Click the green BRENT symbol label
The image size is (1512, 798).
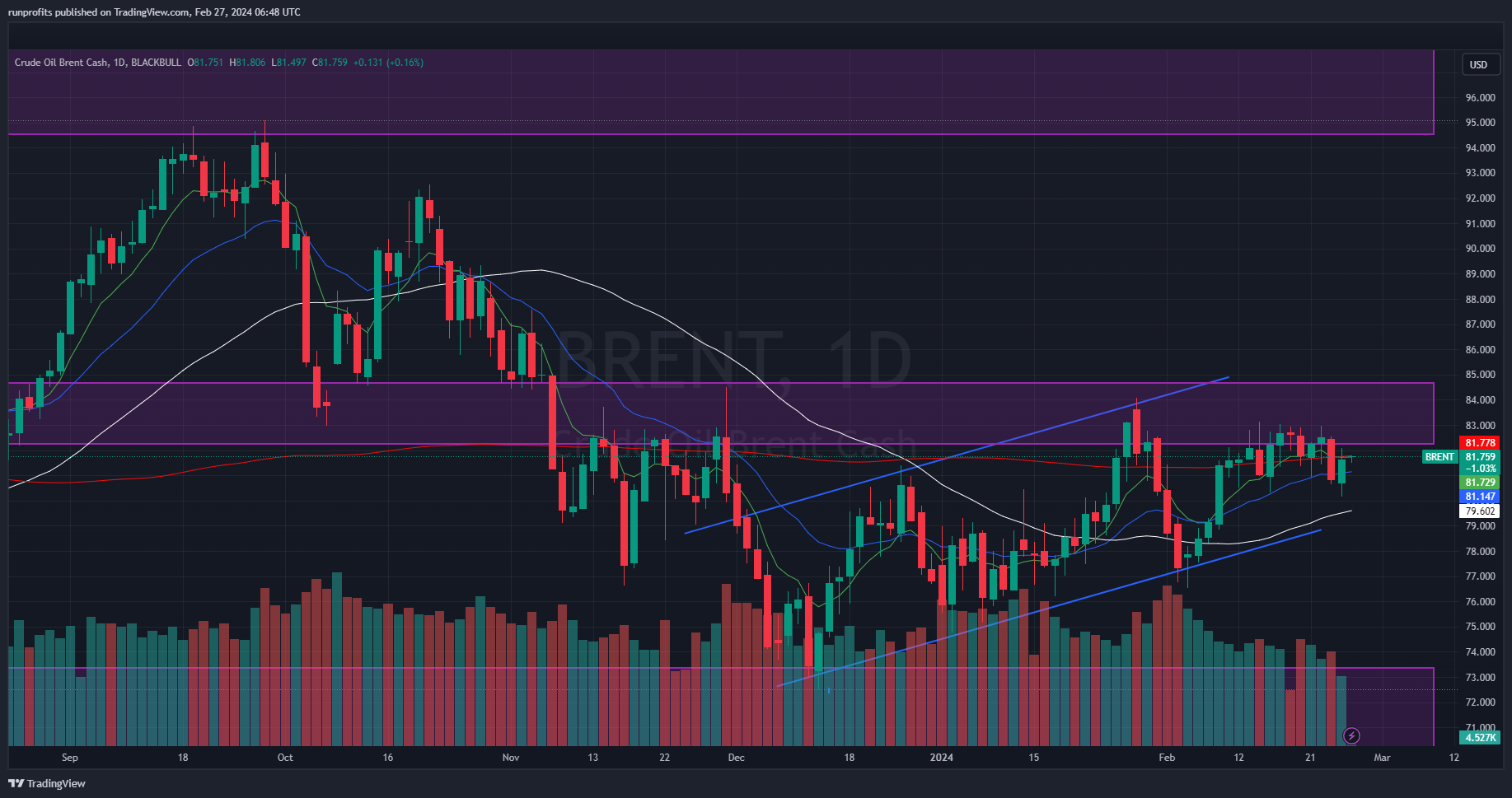(x=1439, y=457)
